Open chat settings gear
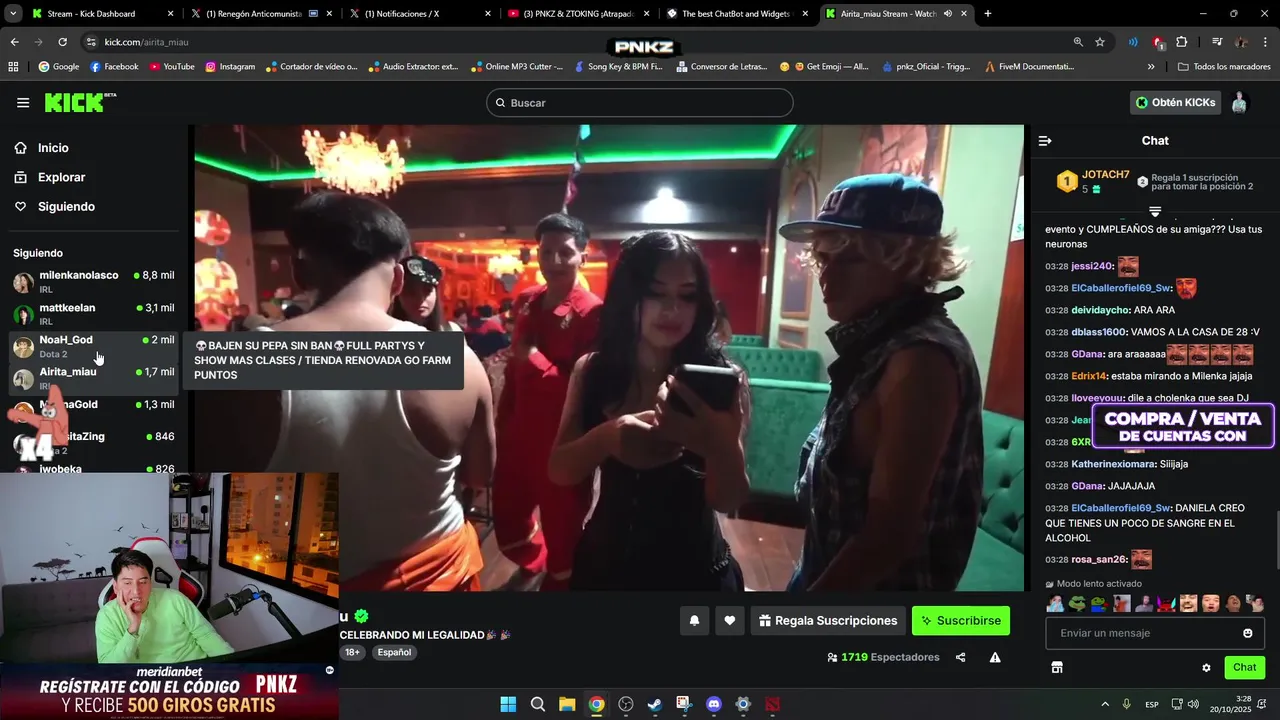This screenshot has height=720, width=1280. [1206, 667]
